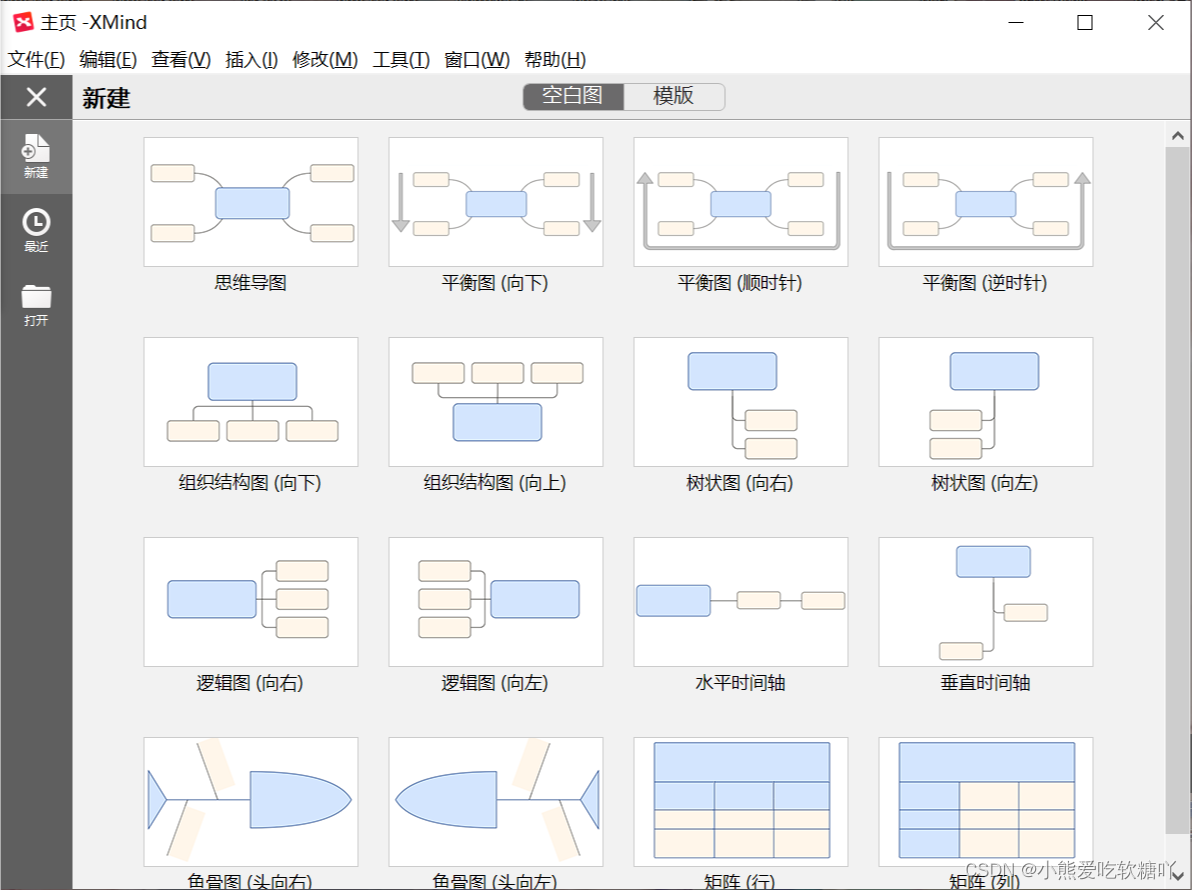Click the 组织结构图 (向上) label text
This screenshot has width=1192, height=890.
(x=495, y=483)
